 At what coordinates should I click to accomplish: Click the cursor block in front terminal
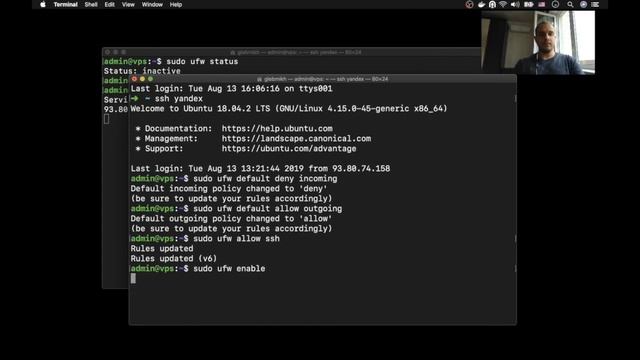pyautogui.click(x=133, y=278)
